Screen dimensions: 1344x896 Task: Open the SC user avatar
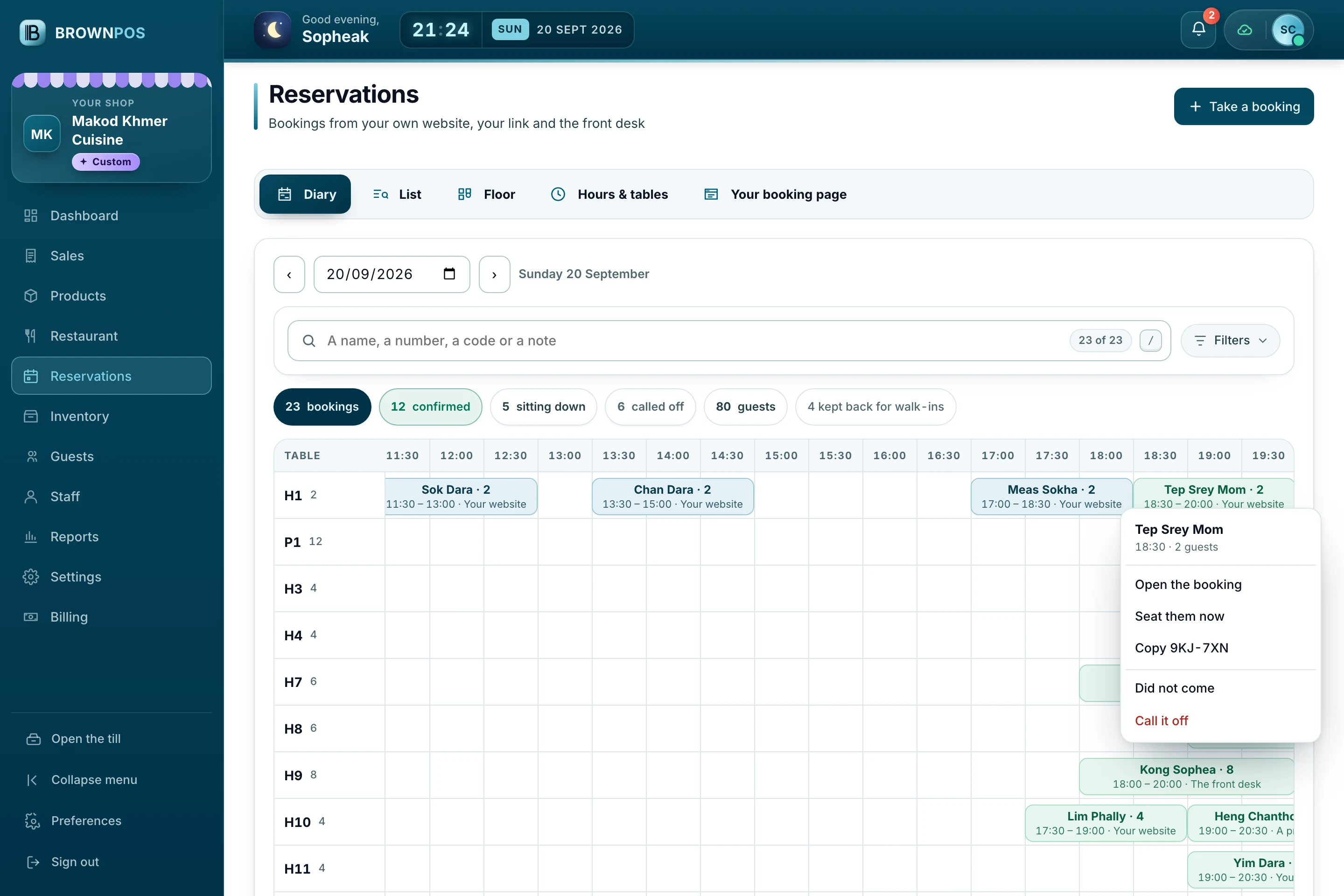[1288, 30]
